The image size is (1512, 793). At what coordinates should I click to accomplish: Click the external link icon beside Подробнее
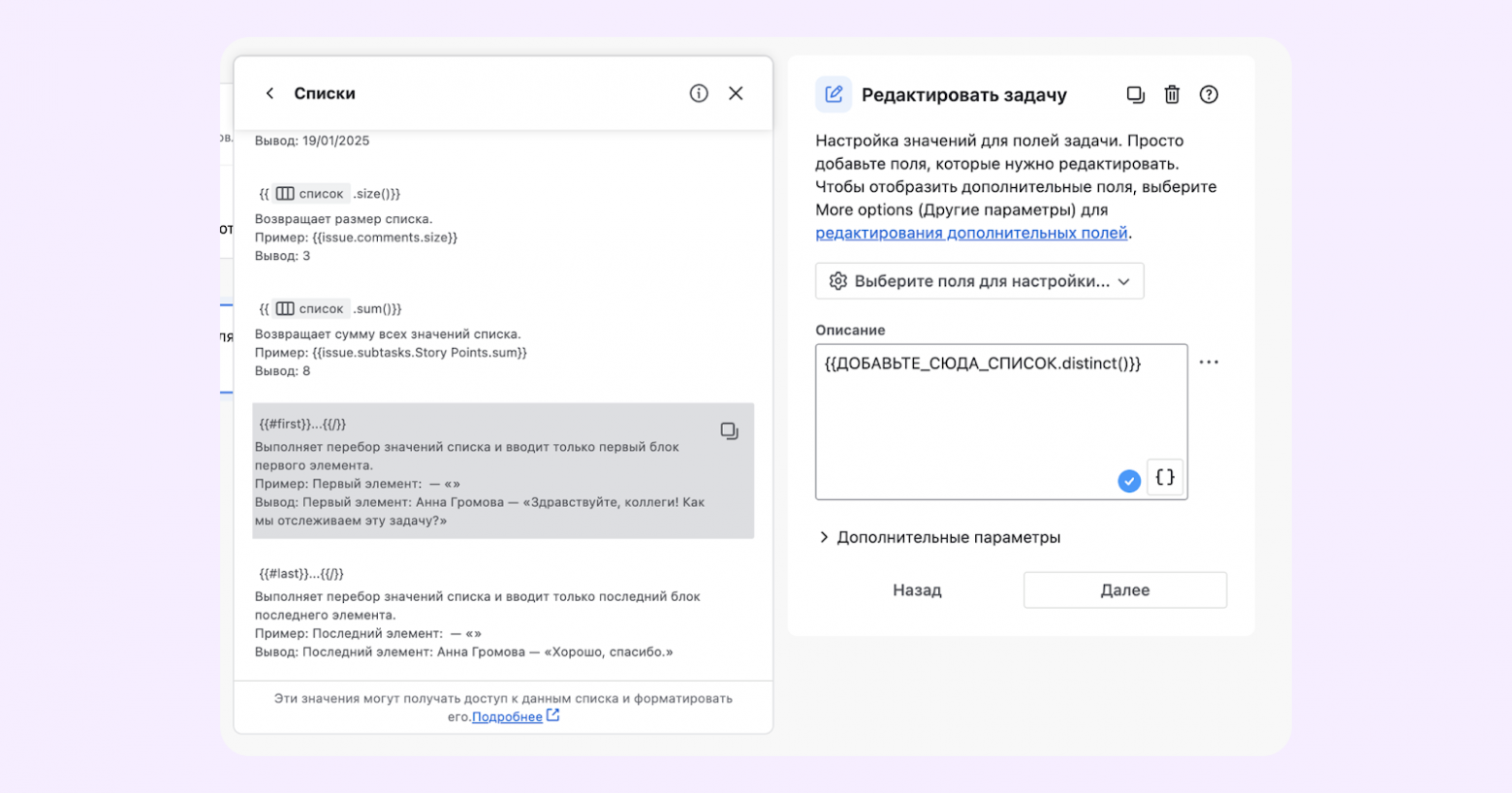click(551, 715)
